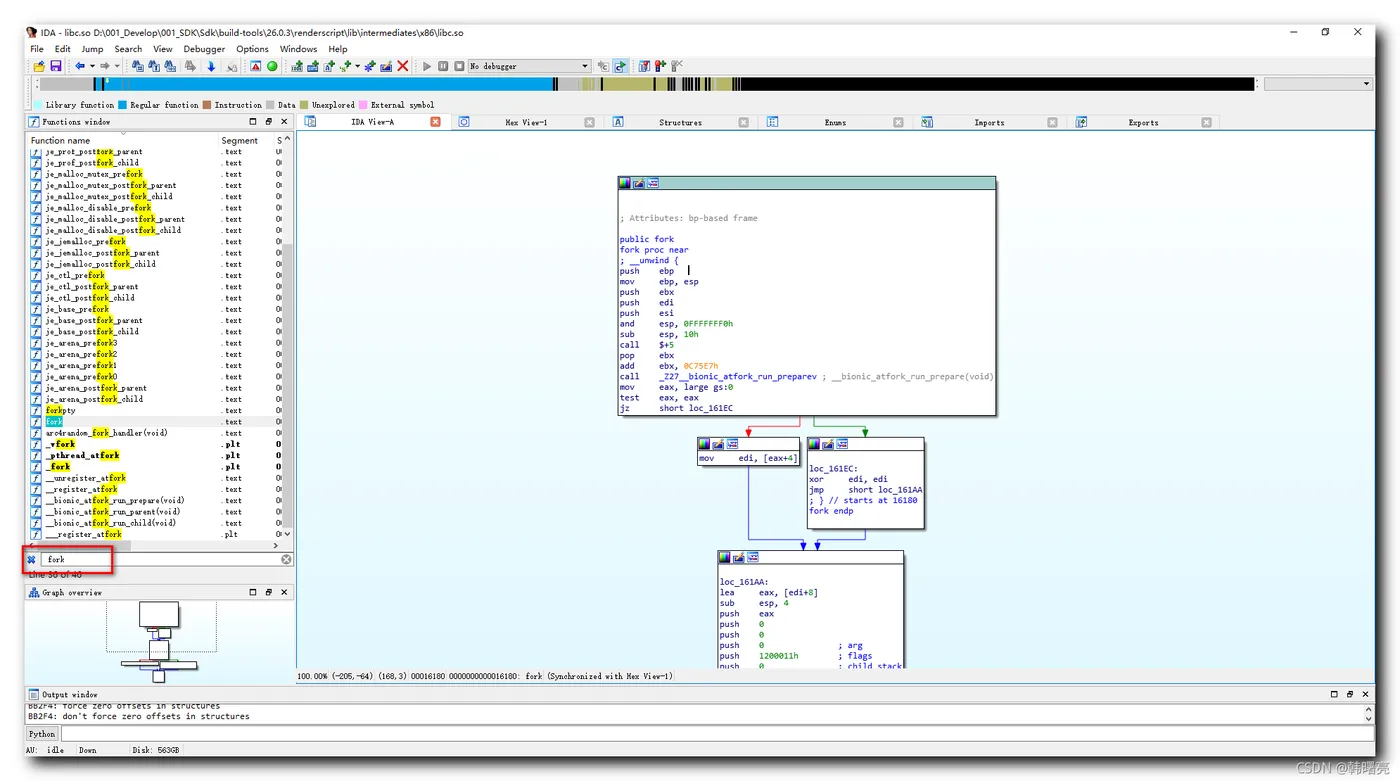Image resolution: width=1400 pixels, height=781 pixels.
Task: Click the first binoculars search icon
Action: pos(138,66)
